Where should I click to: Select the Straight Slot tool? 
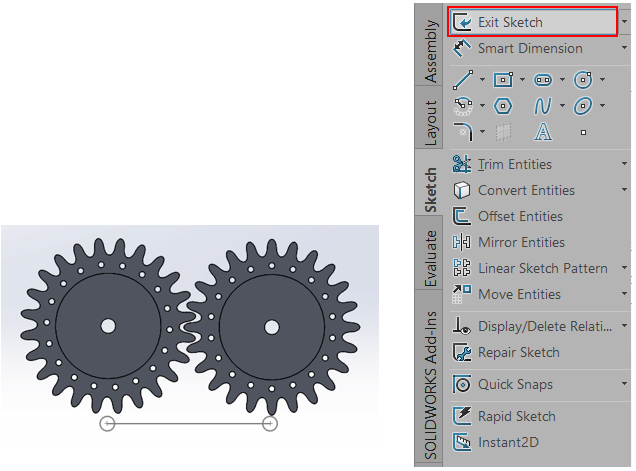point(543,80)
